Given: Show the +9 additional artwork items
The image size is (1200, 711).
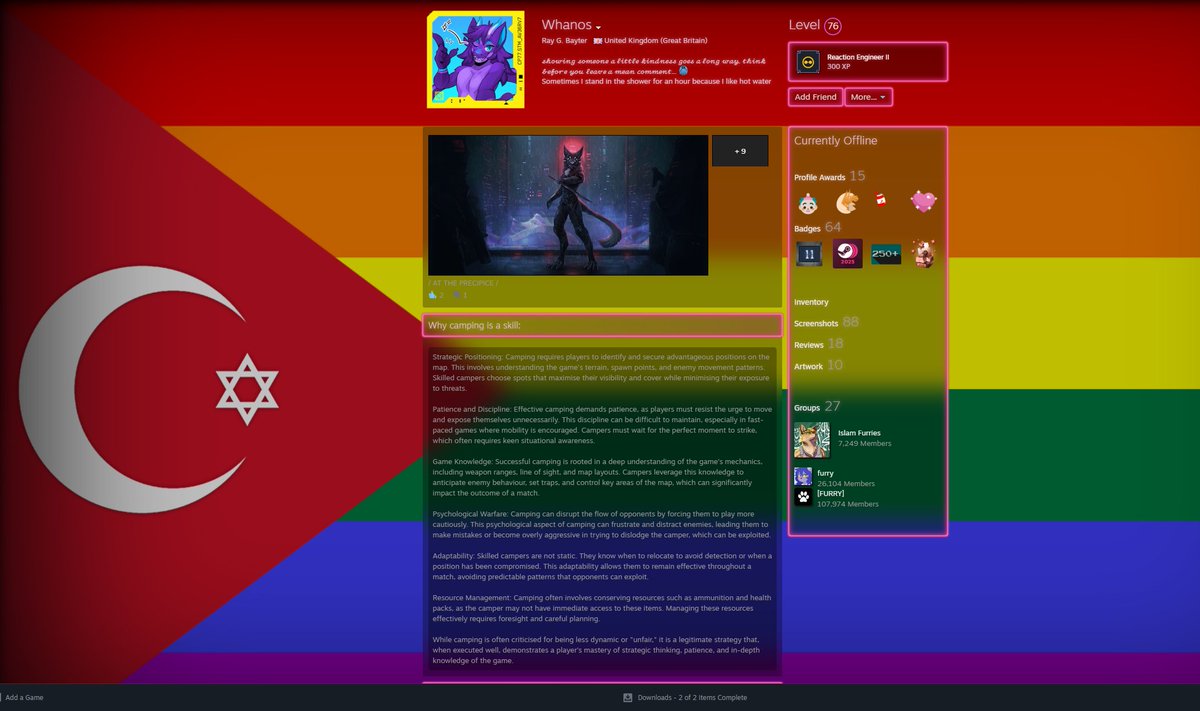Looking at the screenshot, I should 740,151.
